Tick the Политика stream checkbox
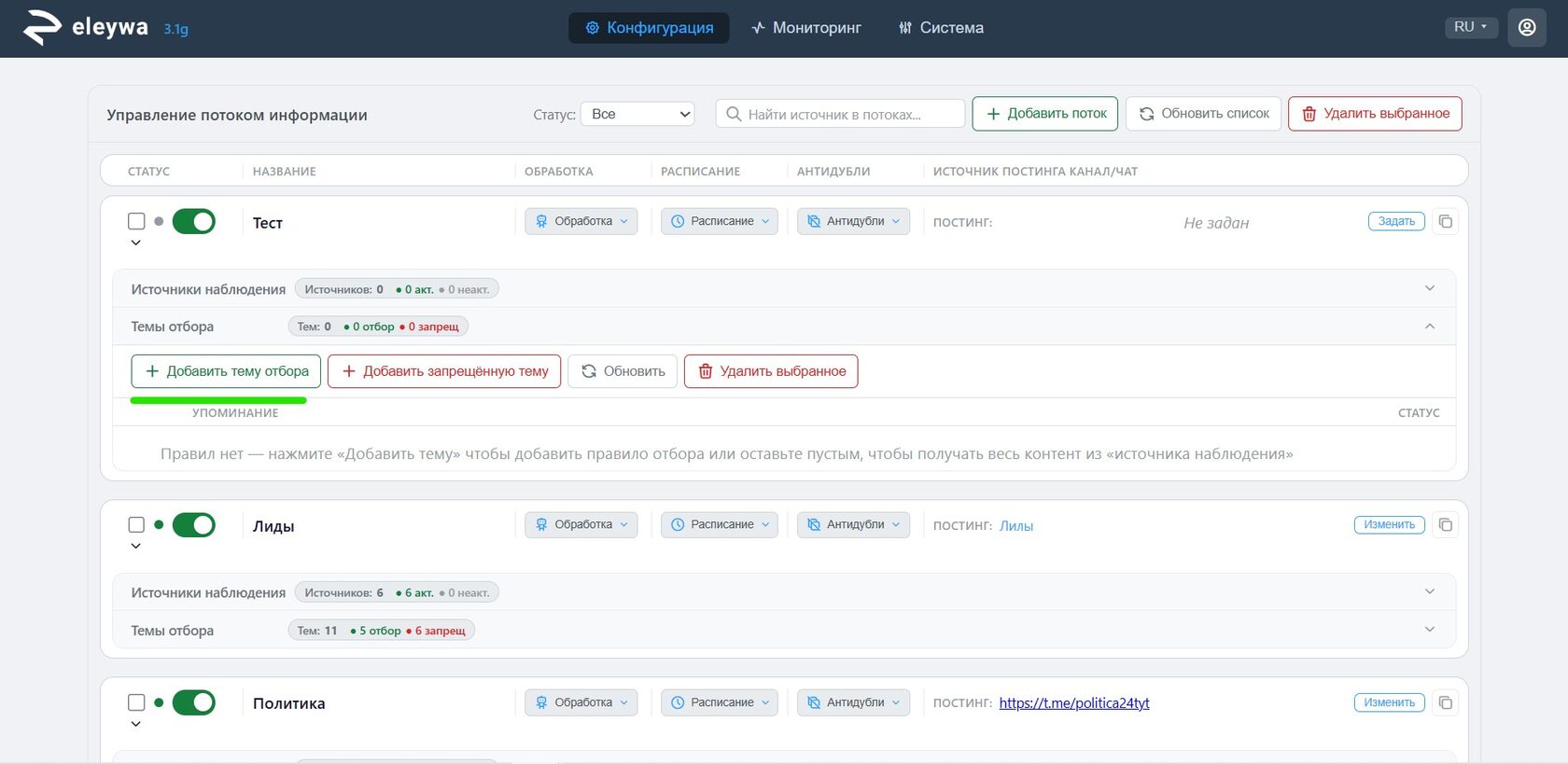Image resolution: width=1568 pixels, height=764 pixels. (136, 702)
